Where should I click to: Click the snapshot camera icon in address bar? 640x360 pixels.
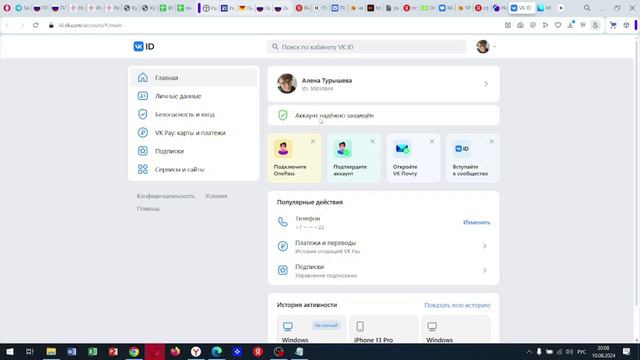click(520, 25)
